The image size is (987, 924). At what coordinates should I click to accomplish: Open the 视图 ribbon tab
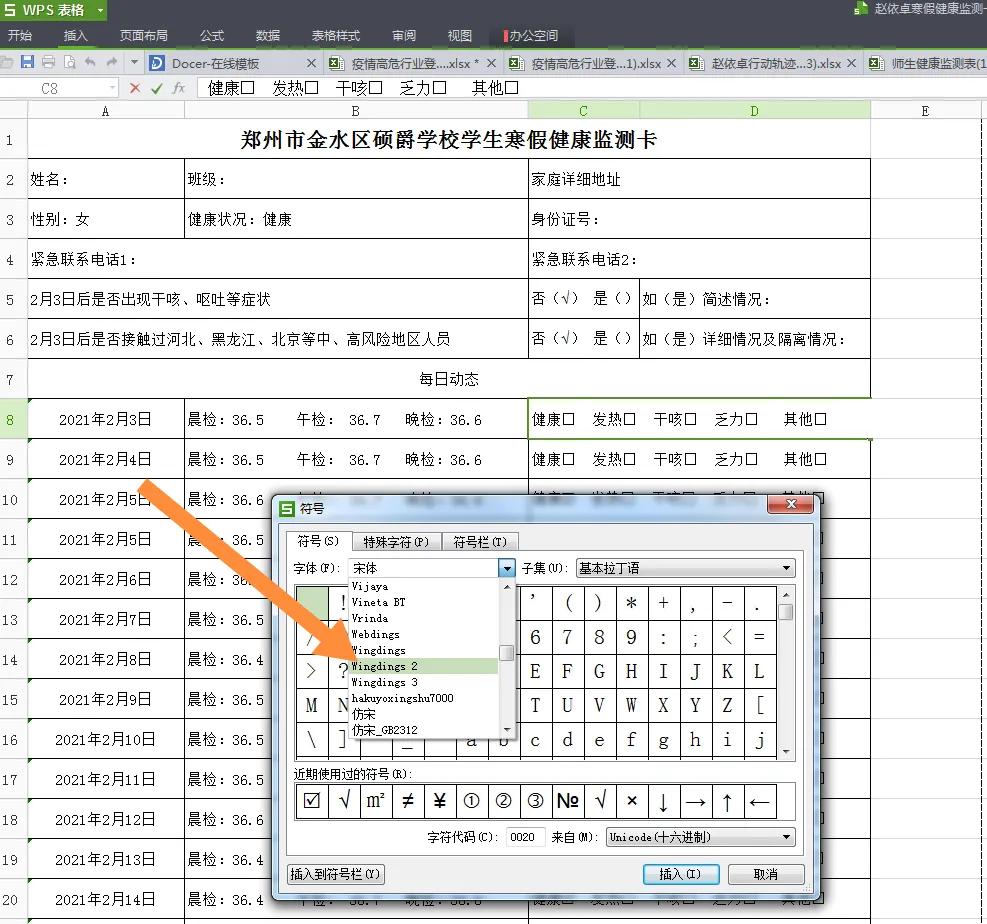(460, 35)
